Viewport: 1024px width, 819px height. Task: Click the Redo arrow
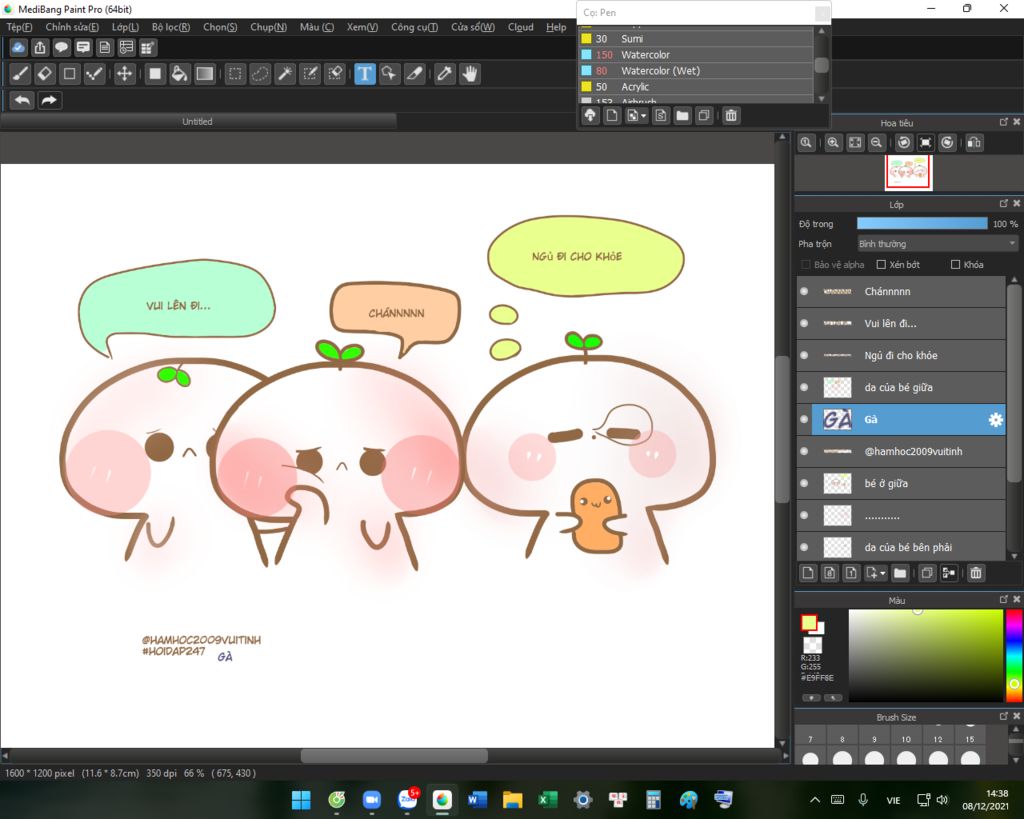[x=49, y=100]
